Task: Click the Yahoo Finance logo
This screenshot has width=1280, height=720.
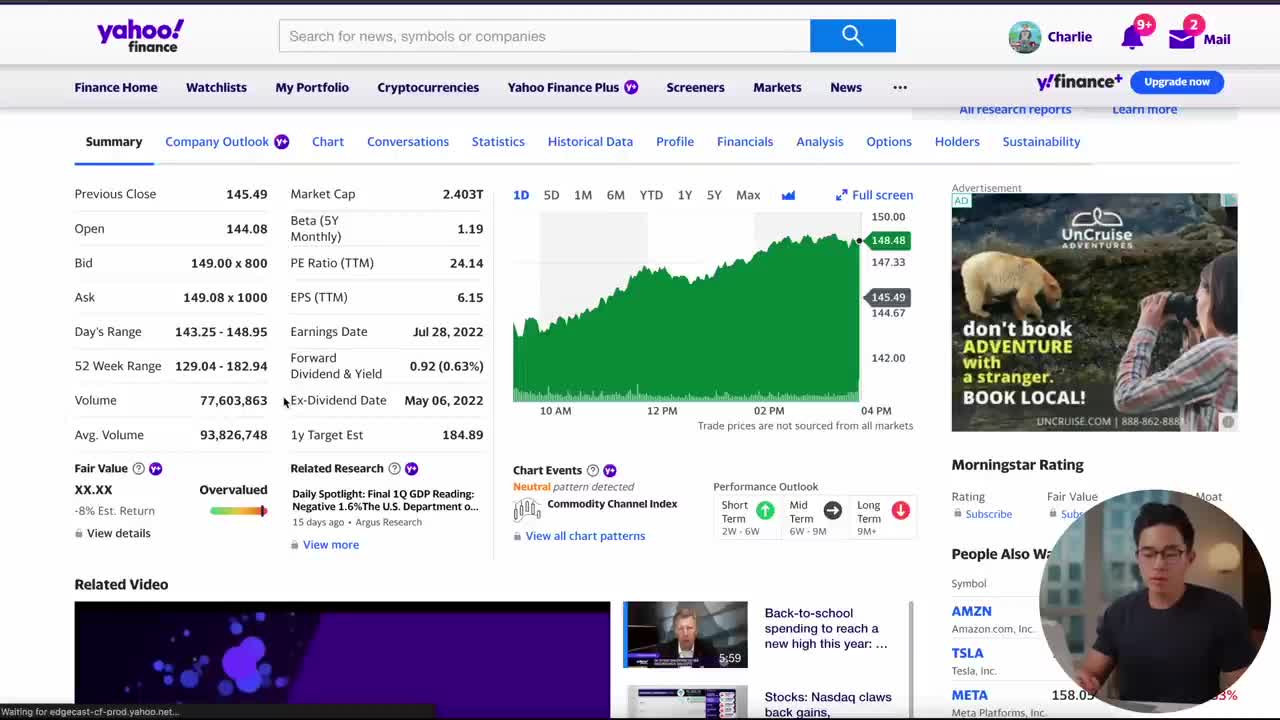Action: coord(140,36)
